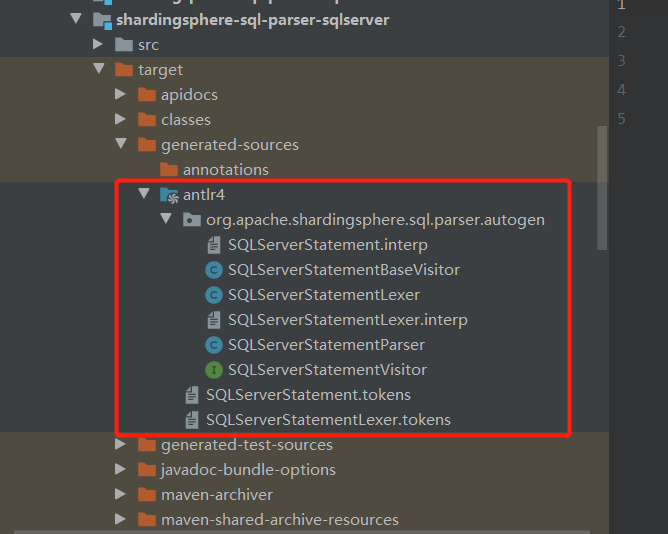Select the maven-shared-archive-resources folder label
Image resolution: width=668 pixels, height=534 pixels.
pyautogui.click(x=280, y=520)
